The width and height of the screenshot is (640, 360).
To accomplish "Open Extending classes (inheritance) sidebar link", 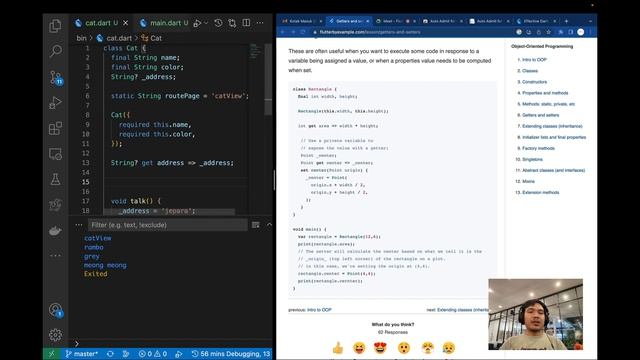I will (x=552, y=126).
